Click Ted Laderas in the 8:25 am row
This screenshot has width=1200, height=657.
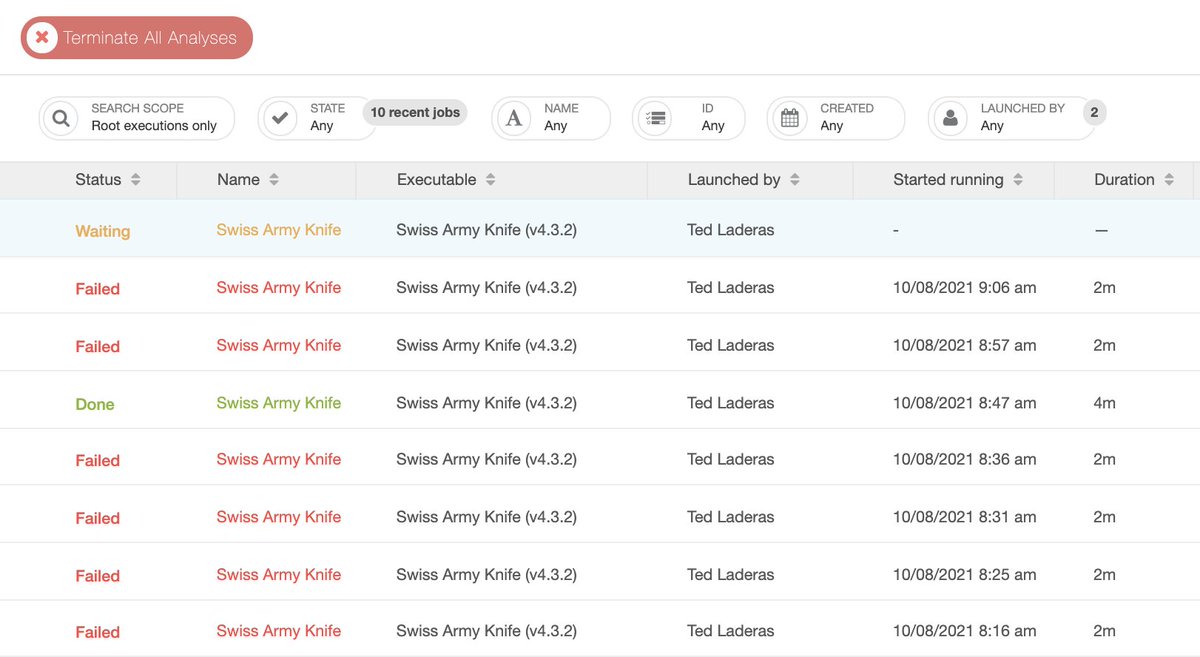pos(731,575)
